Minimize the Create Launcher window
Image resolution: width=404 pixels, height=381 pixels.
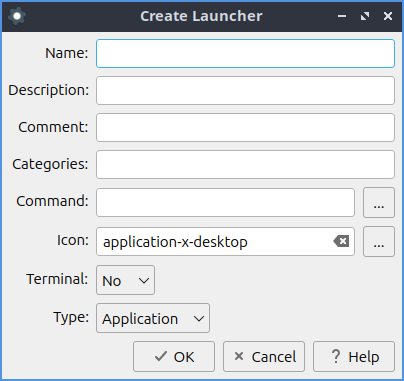342,16
